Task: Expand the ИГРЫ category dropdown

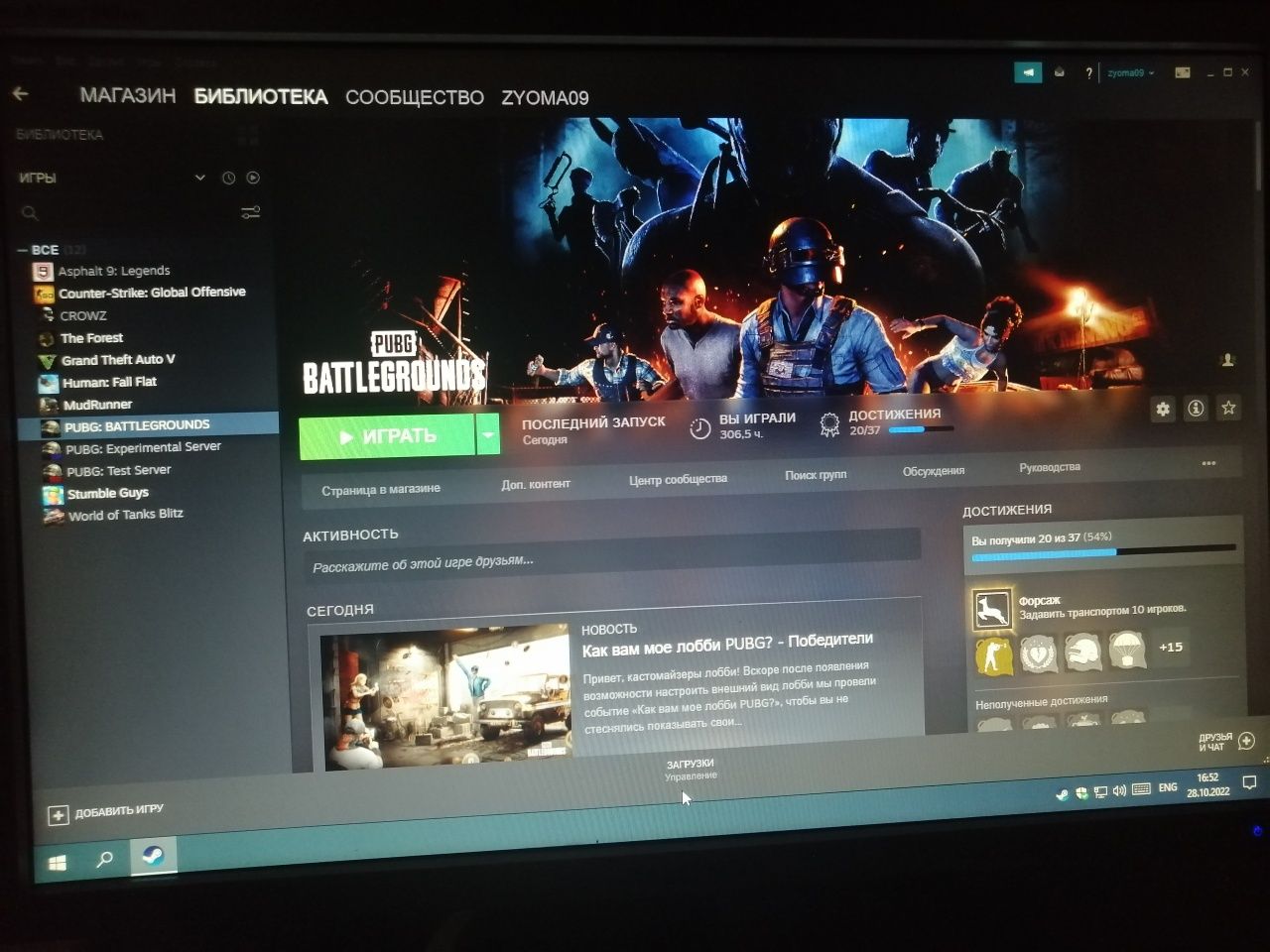Action: (199, 178)
